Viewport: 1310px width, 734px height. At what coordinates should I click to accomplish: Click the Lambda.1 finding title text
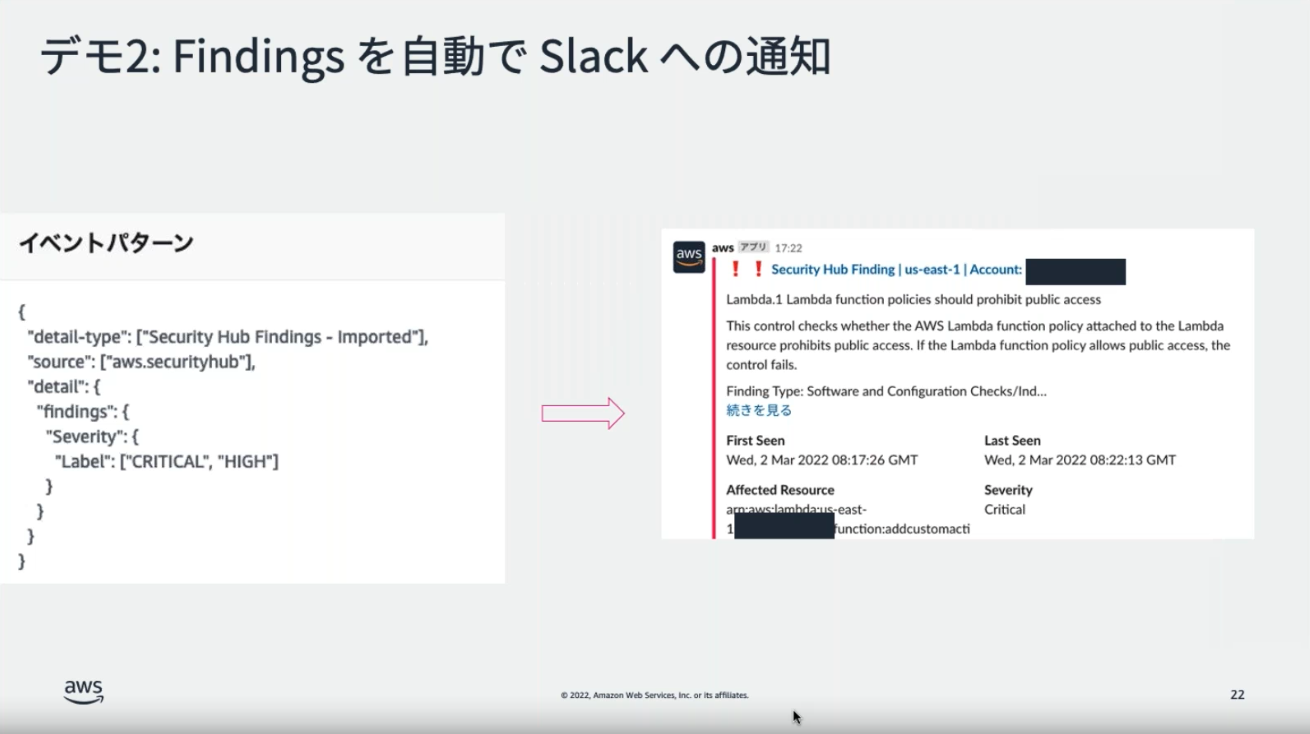coord(913,299)
